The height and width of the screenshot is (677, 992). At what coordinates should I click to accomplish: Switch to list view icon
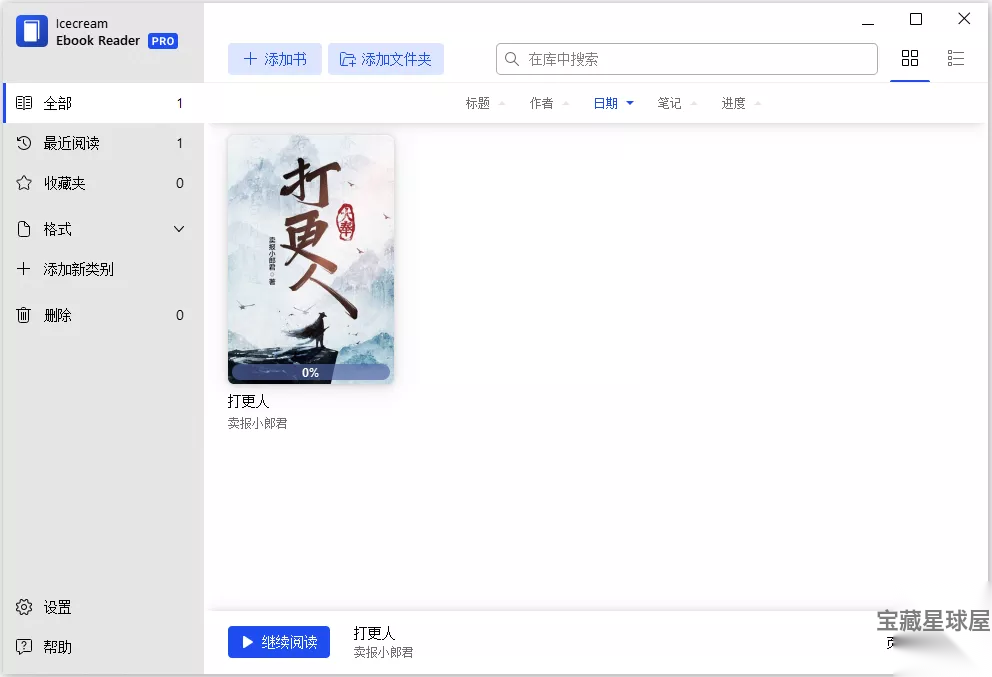(955, 58)
